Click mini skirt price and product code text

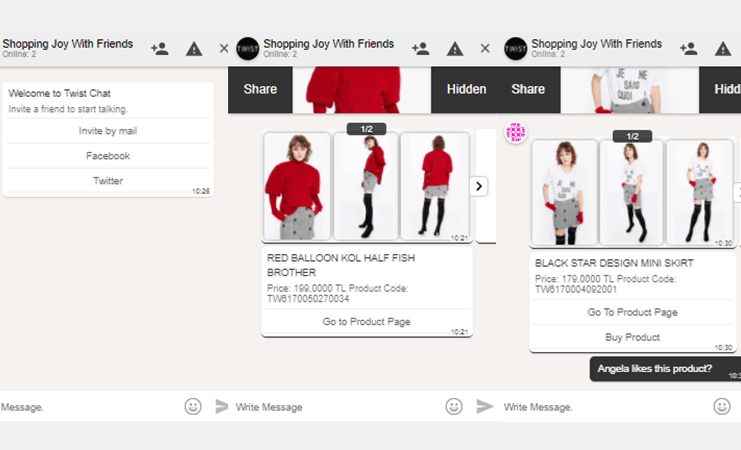click(x=605, y=284)
